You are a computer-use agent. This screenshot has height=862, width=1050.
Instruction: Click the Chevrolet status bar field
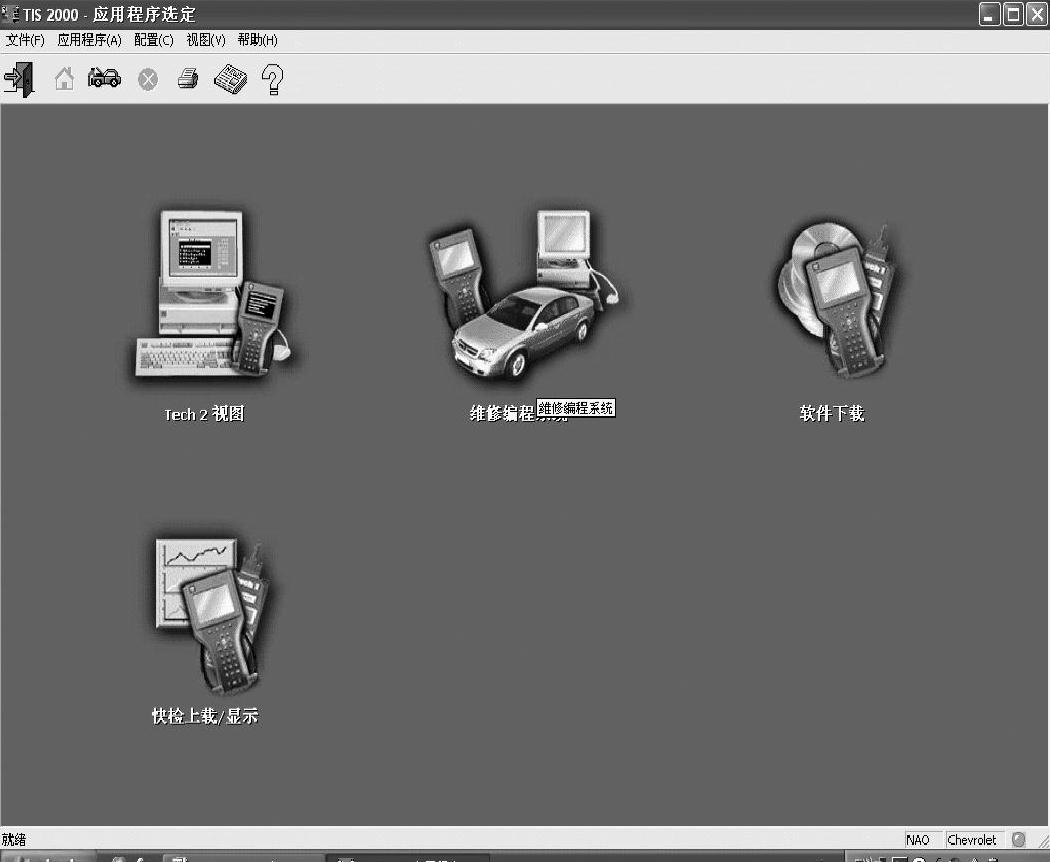[x=972, y=840]
